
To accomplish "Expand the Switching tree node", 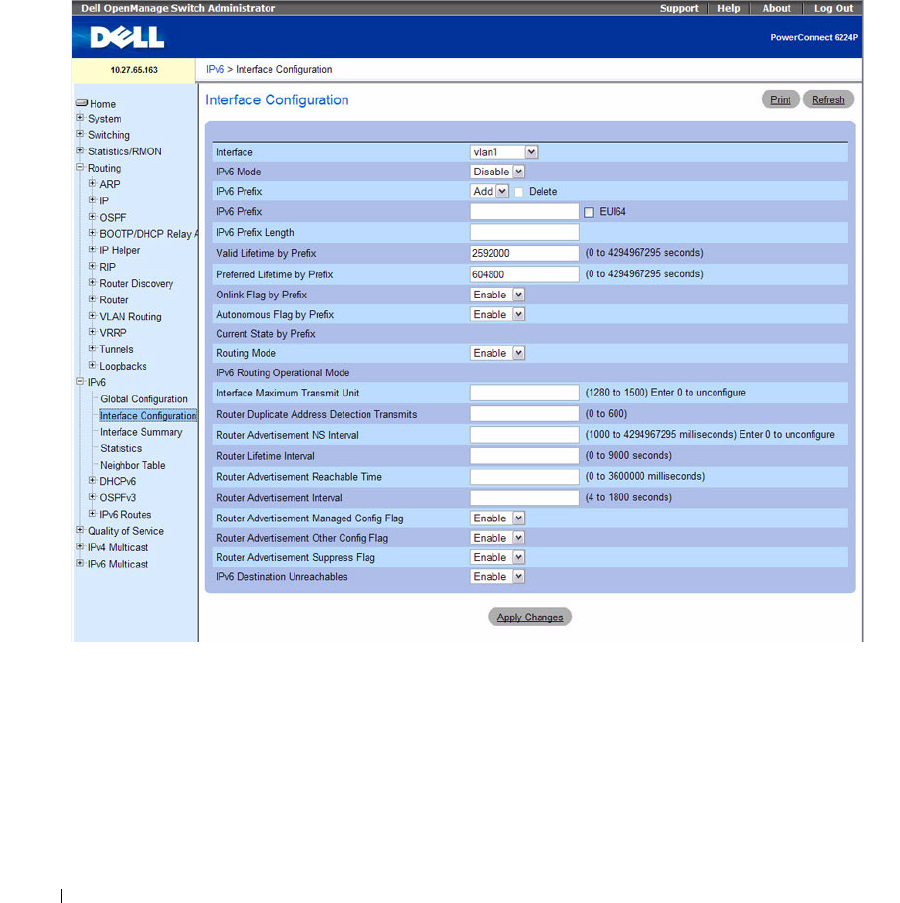I will point(80,134).
